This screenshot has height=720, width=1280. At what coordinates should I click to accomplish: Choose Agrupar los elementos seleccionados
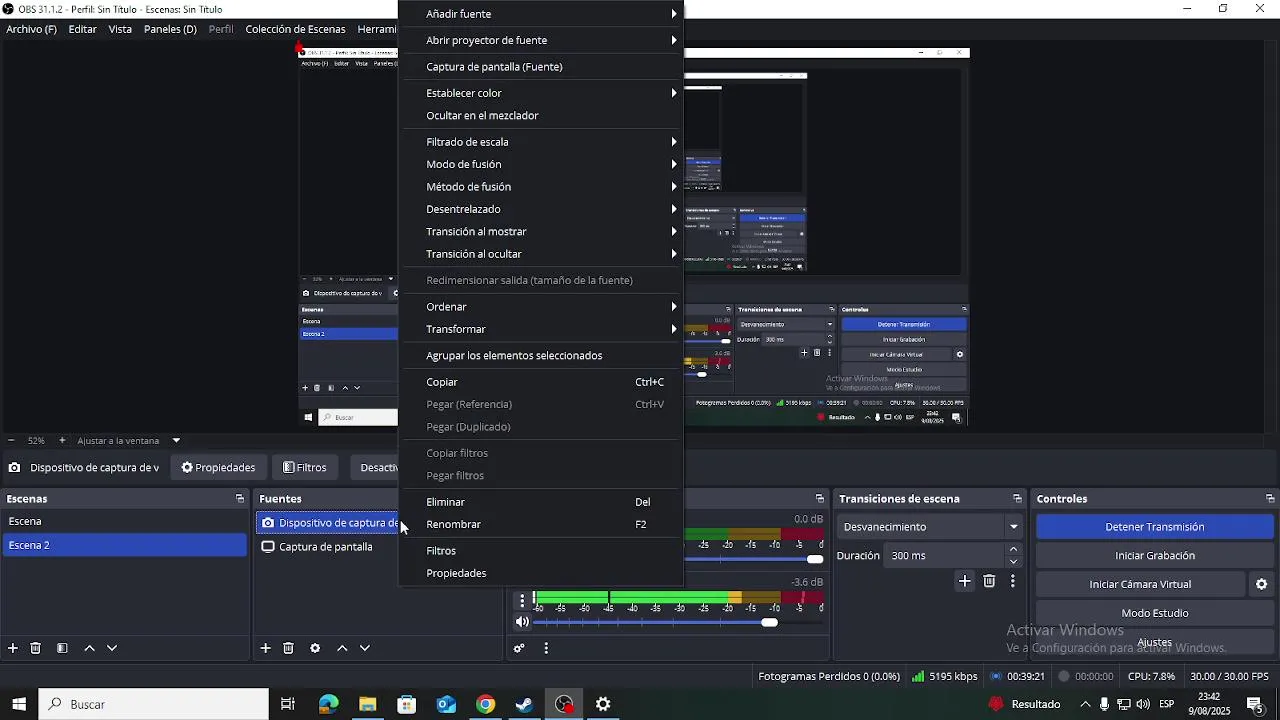pos(541,356)
